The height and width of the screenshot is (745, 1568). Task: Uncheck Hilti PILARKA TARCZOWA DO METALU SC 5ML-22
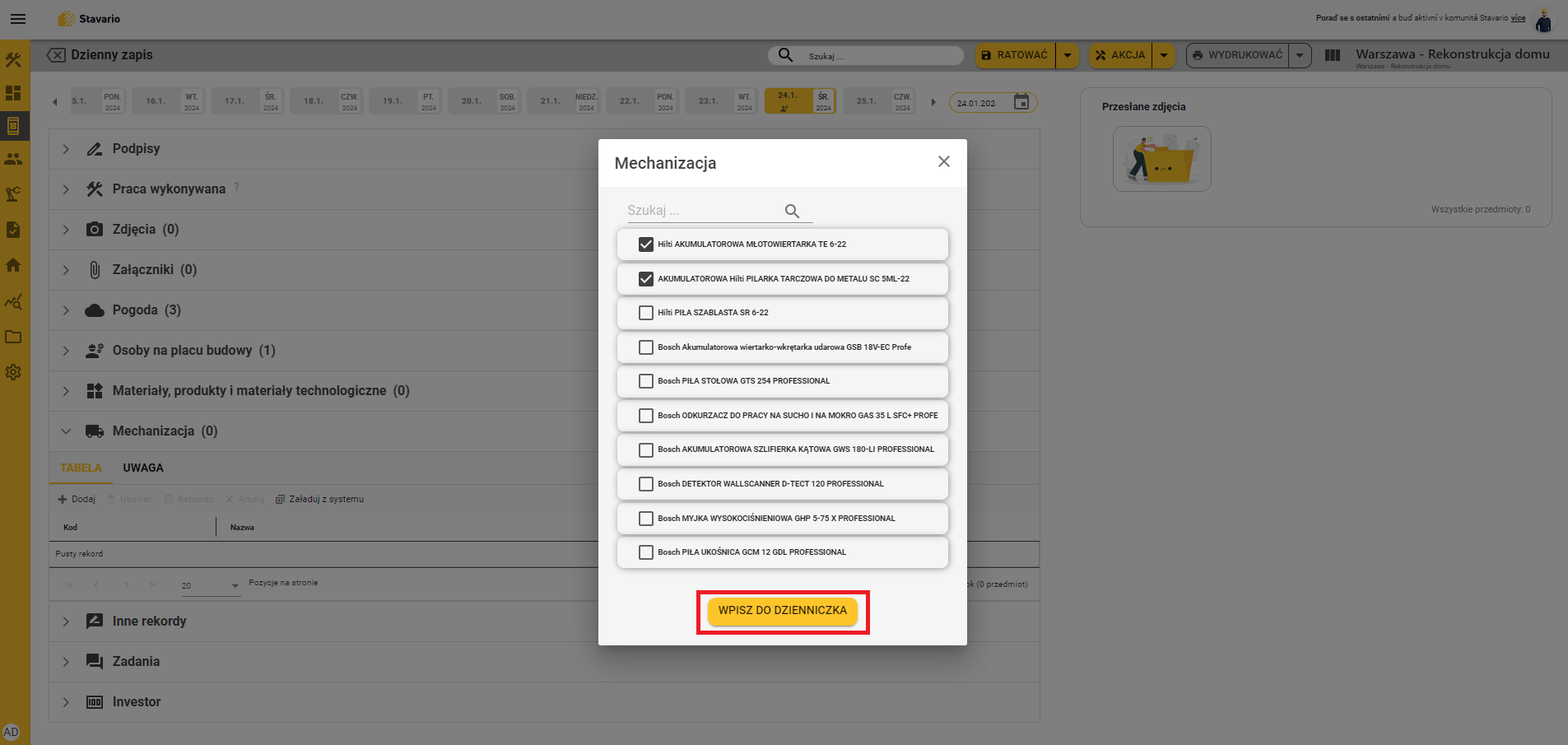pos(646,279)
